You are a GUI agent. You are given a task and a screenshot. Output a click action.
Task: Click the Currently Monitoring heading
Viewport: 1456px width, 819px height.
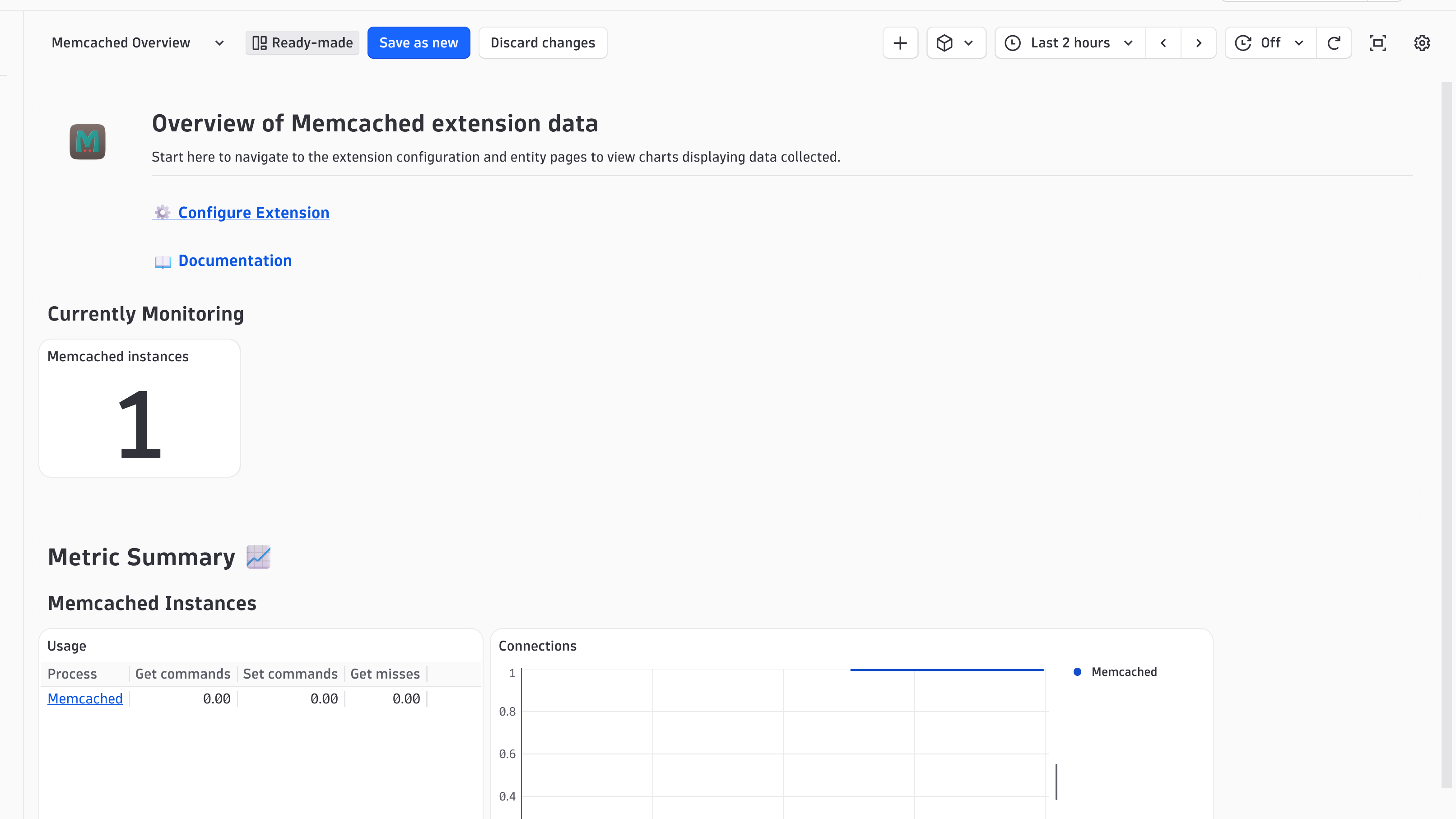[x=146, y=314]
